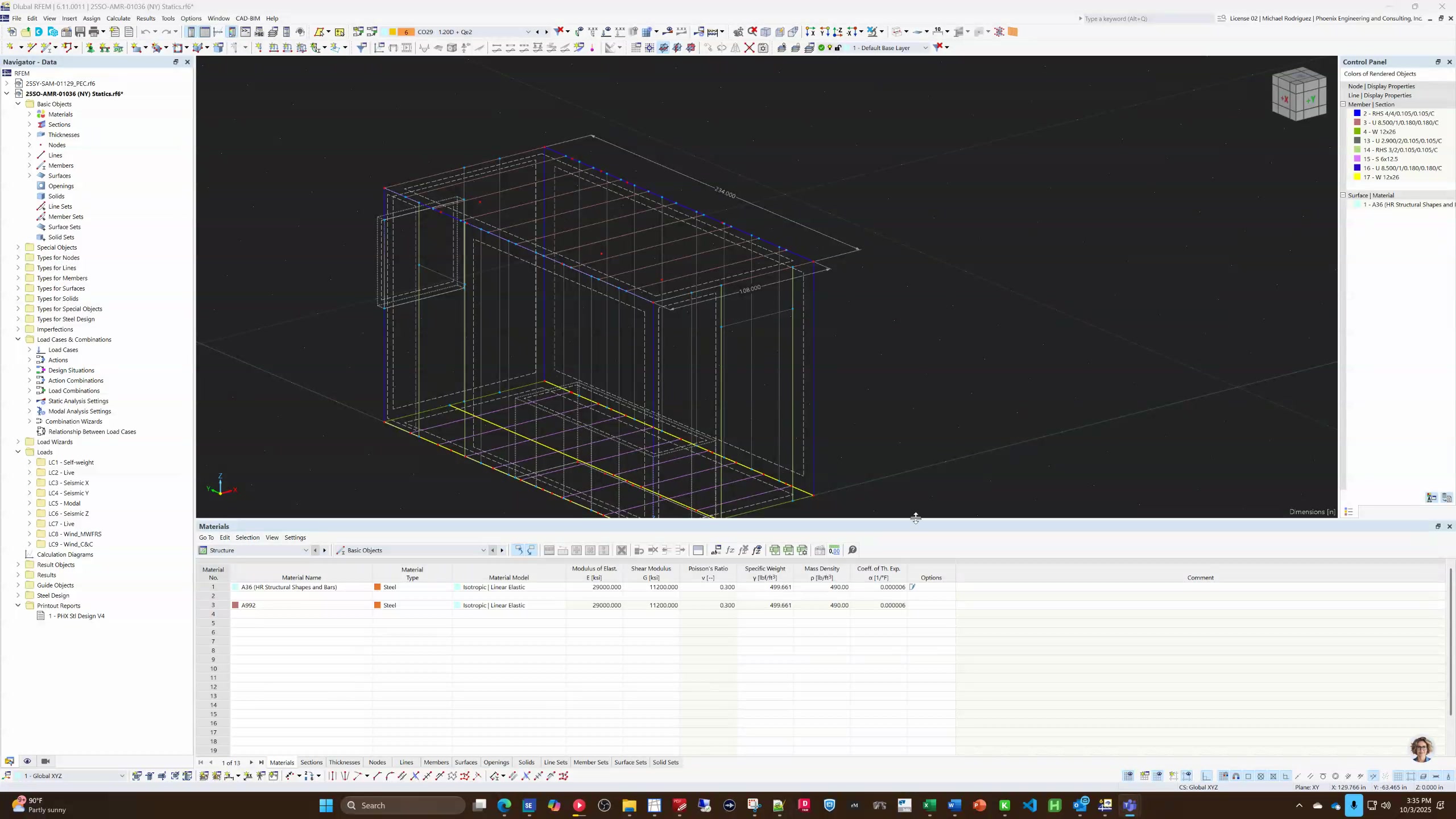
Task: Switch to the Sections tab
Action: 311,762
